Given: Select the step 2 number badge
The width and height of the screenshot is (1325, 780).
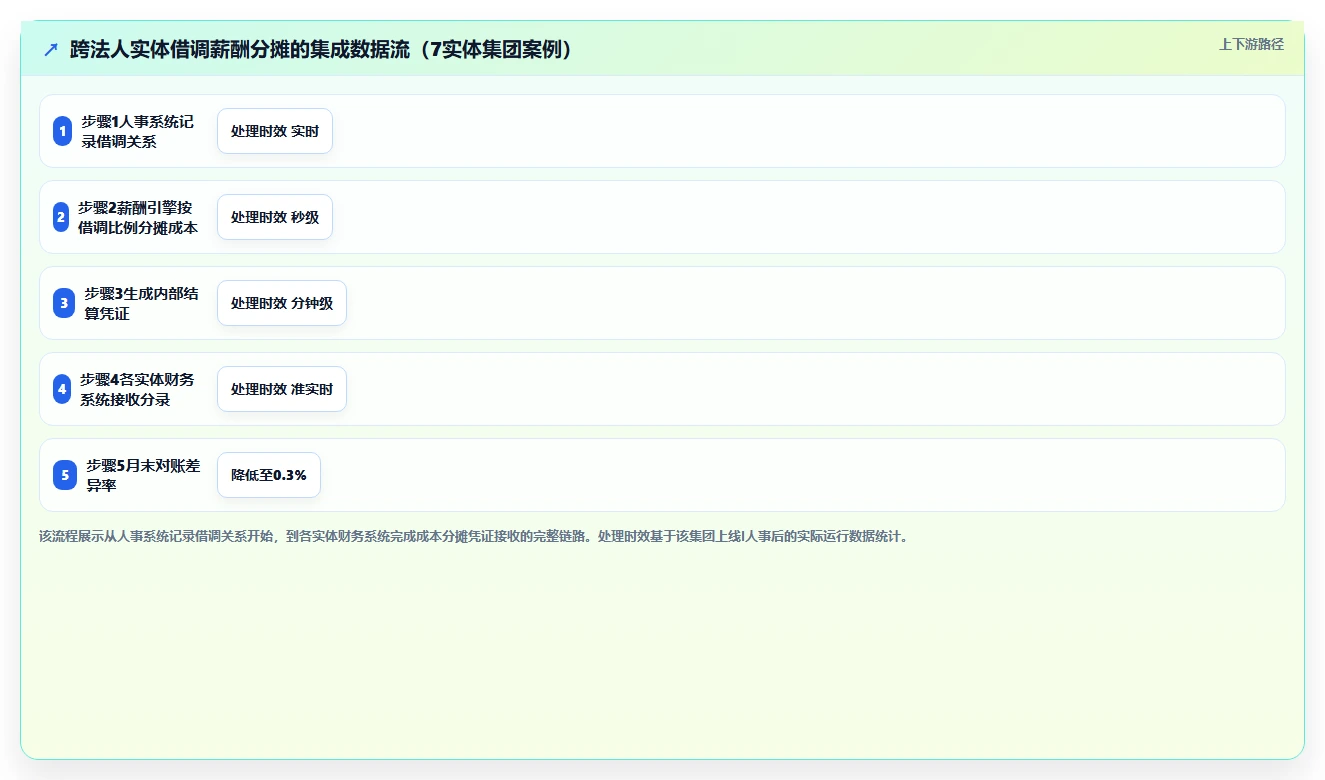Looking at the screenshot, I should pos(61,217).
